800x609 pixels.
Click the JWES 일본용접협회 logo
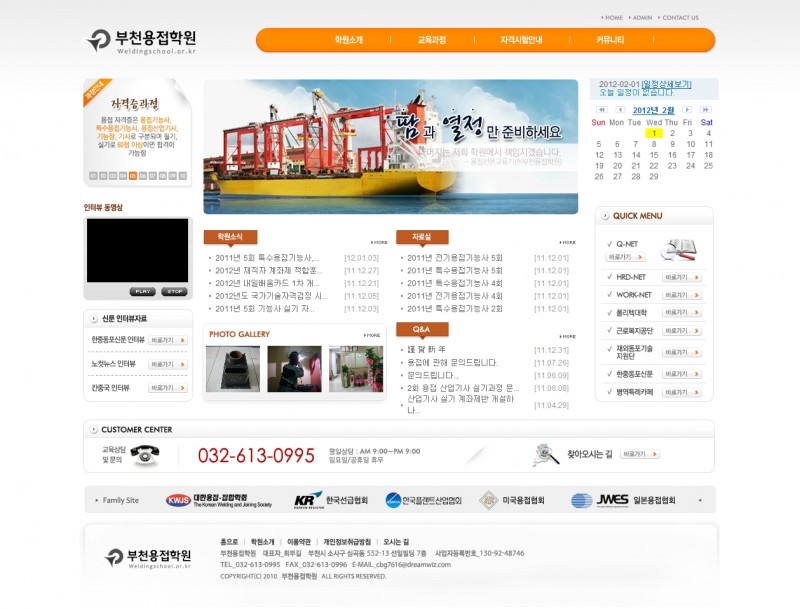click(x=623, y=500)
